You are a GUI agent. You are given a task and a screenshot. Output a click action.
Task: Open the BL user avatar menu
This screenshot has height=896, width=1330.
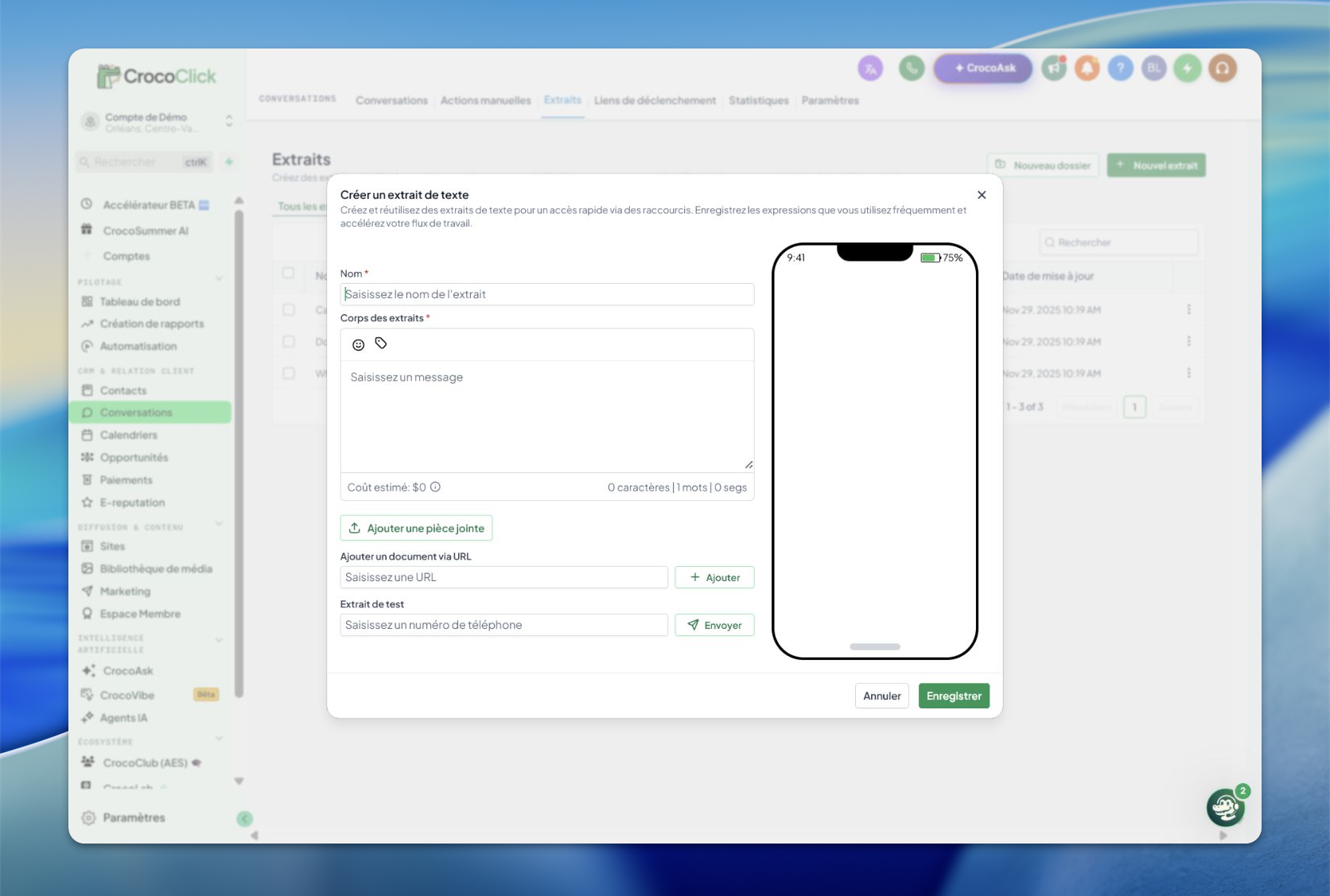click(1154, 68)
